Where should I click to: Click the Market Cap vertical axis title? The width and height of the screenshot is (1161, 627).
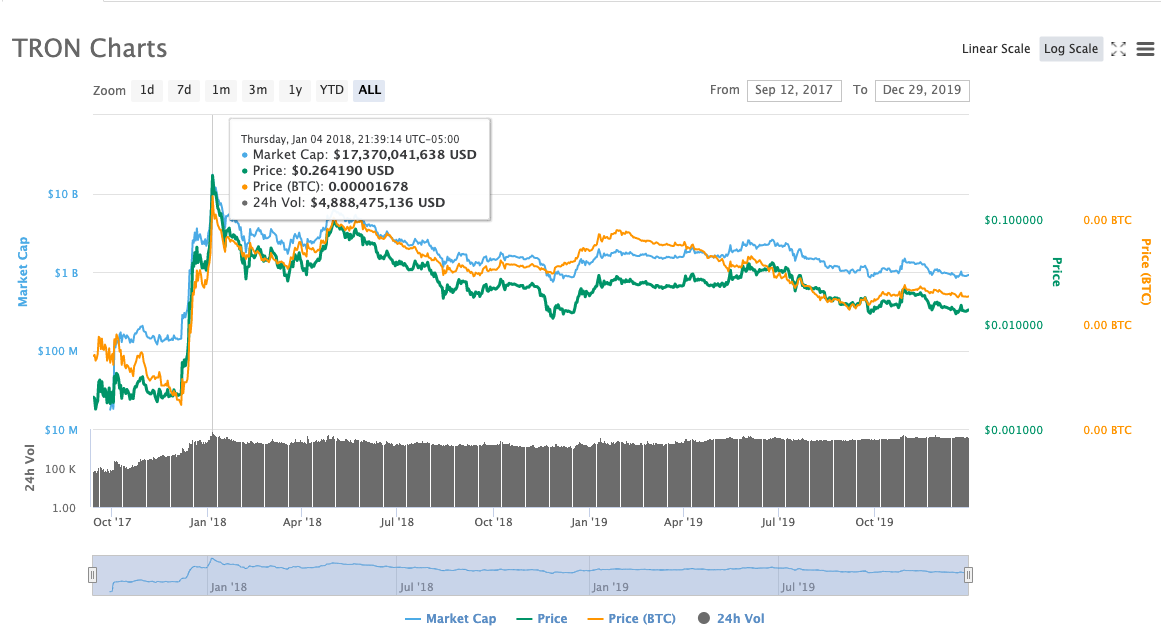pos(23,272)
